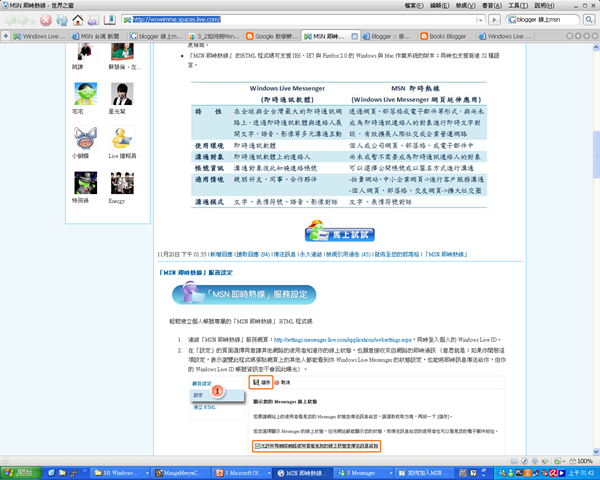600x480 pixels.
Task: Open the 書籤(A) menu
Action: point(492,5)
